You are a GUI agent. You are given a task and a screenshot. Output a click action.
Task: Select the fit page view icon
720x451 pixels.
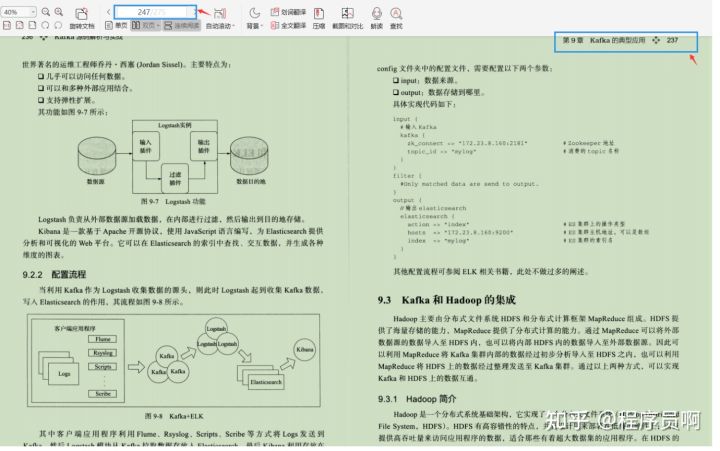(32, 25)
